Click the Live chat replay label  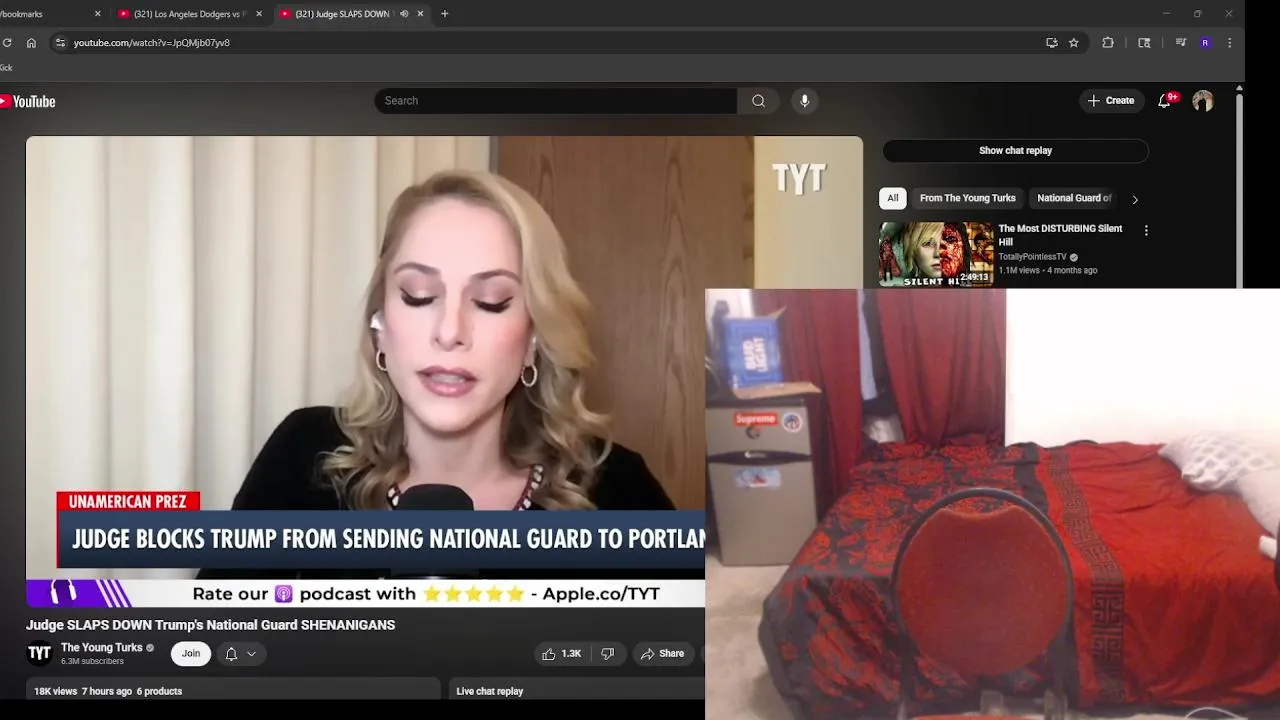(x=490, y=691)
